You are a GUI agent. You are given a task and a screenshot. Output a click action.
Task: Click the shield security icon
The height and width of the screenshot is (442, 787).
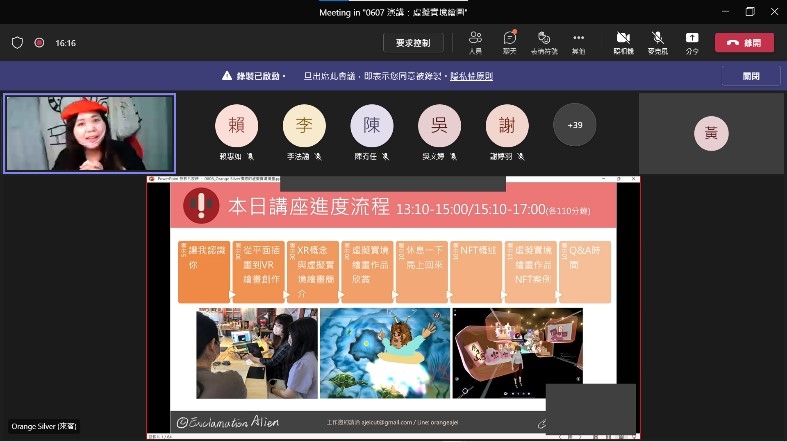click(17, 43)
